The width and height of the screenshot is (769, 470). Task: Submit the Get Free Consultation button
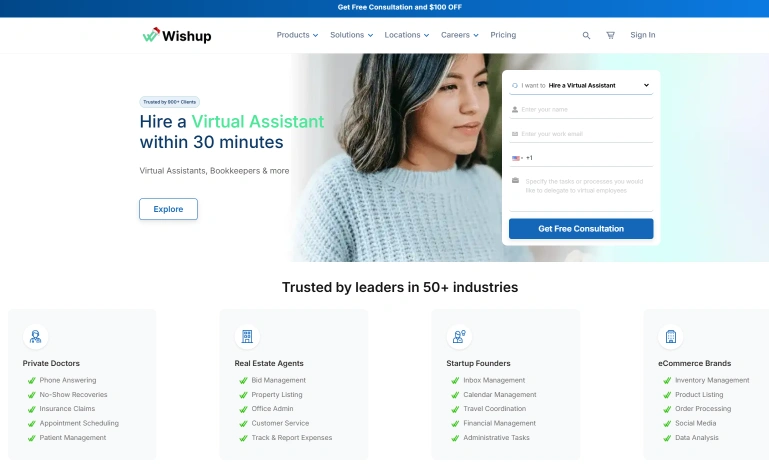pyautogui.click(x=581, y=229)
